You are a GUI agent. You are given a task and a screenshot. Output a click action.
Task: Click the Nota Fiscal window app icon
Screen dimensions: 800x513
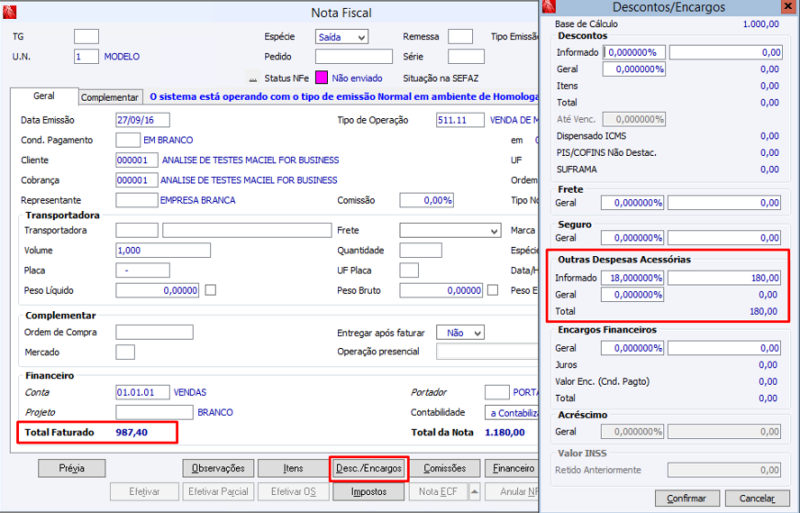click(9, 12)
